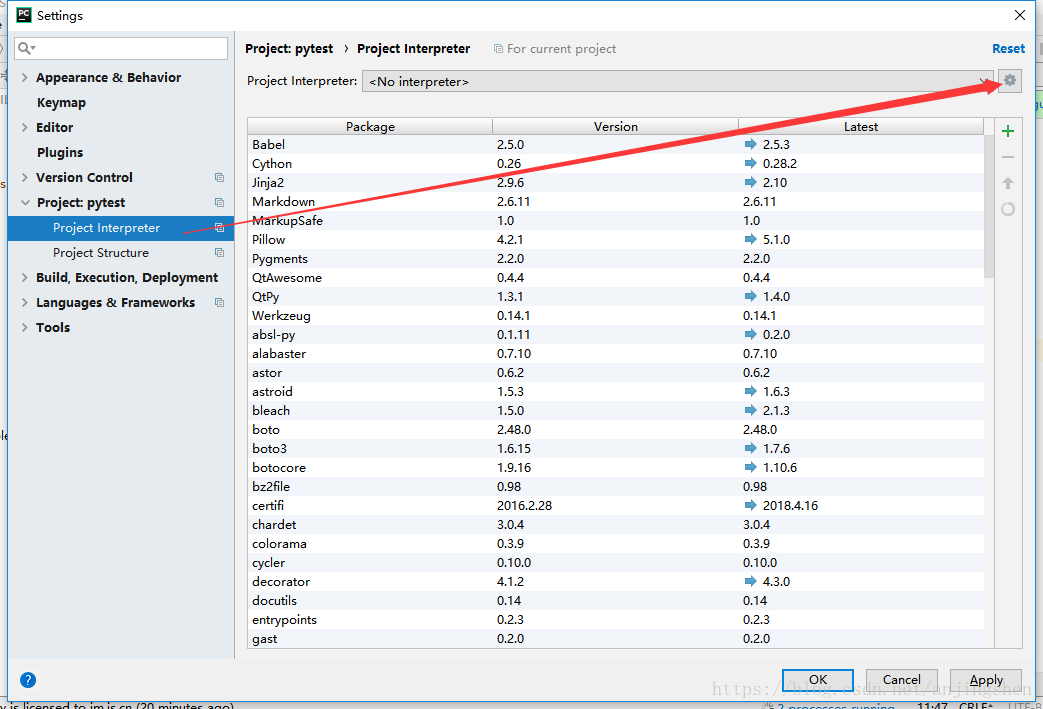The image size is (1043, 709).
Task: Select the Cython package row
Action: coord(616,164)
